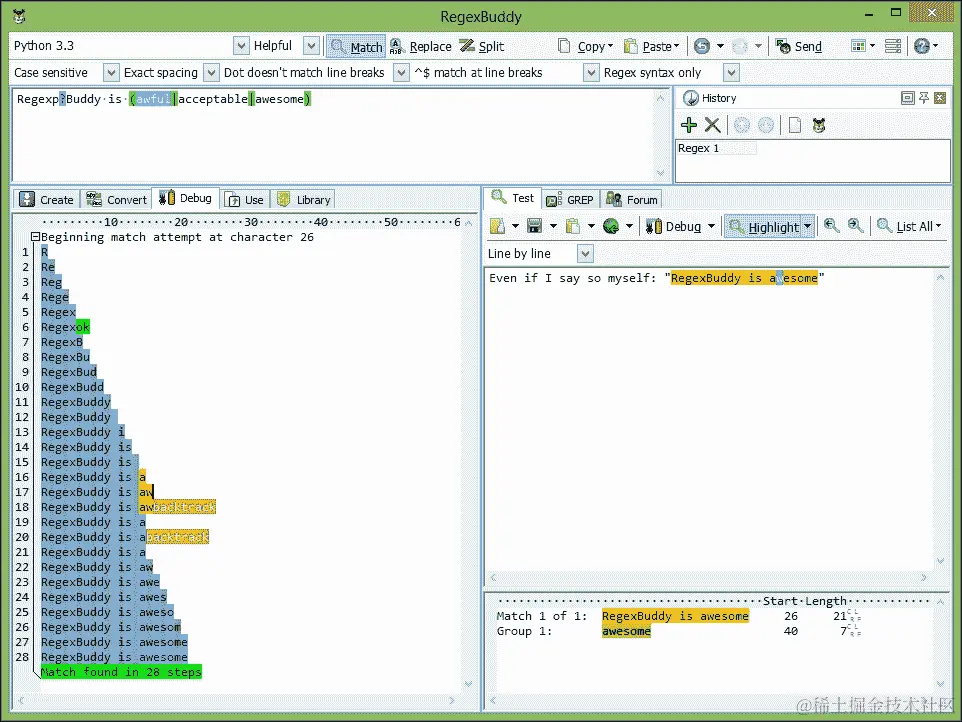This screenshot has height=722, width=962.
Task: Toggle the Split mode button
Action: [x=482, y=46]
